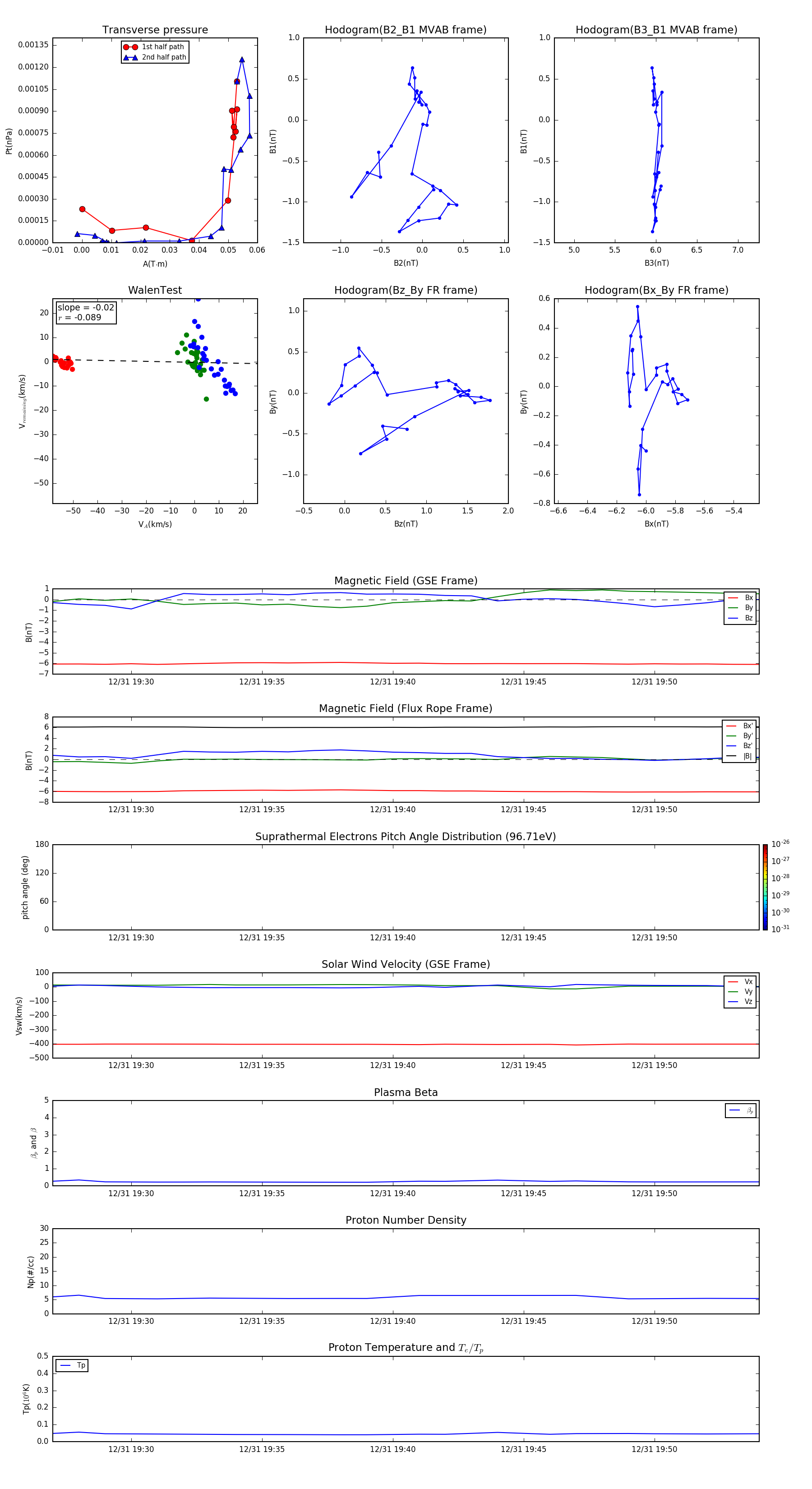812x1489 pixels.
Task: Click the 'Solar Wind Velocity (GSE Frame)' title
Action: 406,964
